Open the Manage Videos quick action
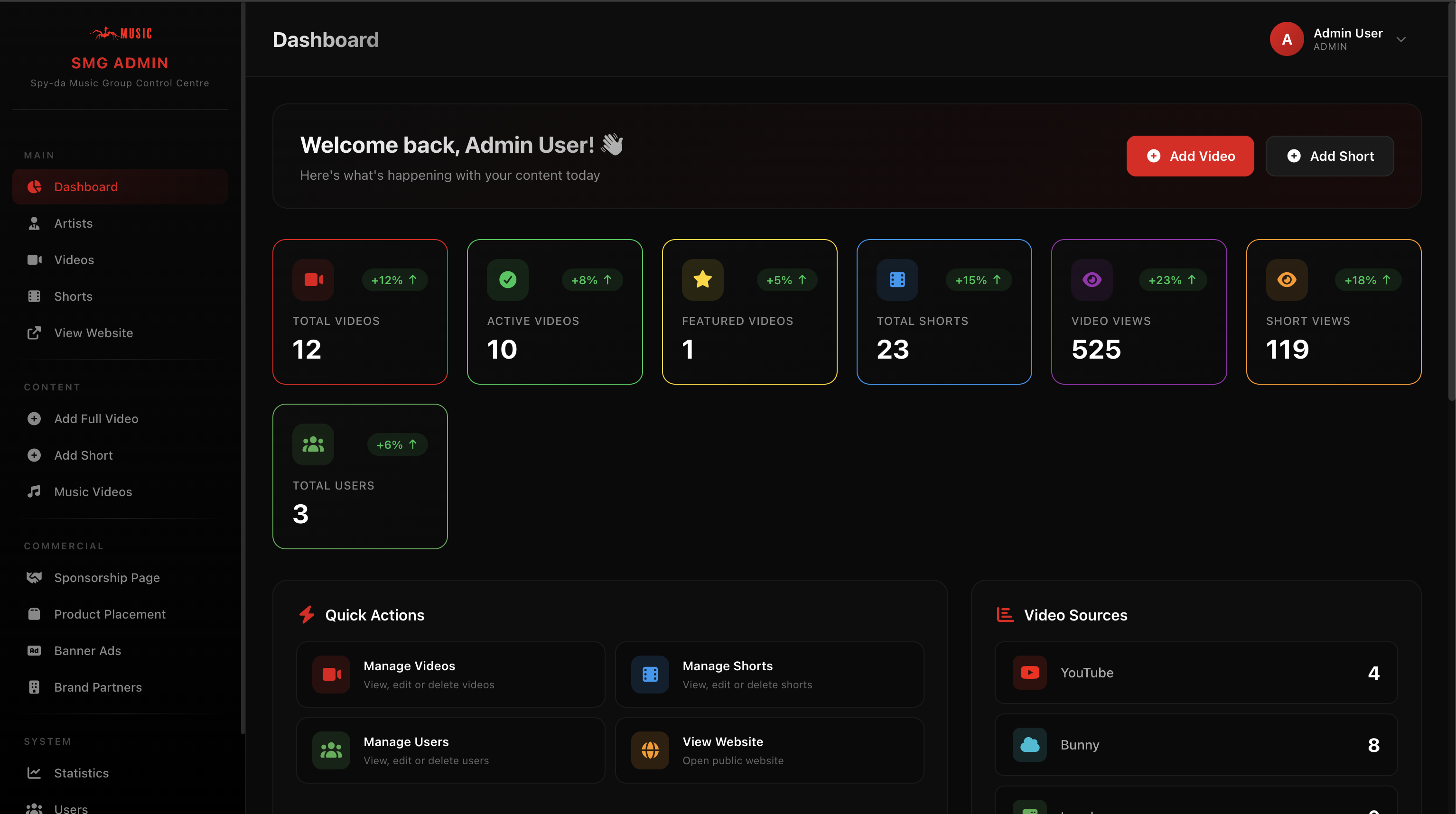This screenshot has height=814, width=1456. [450, 675]
